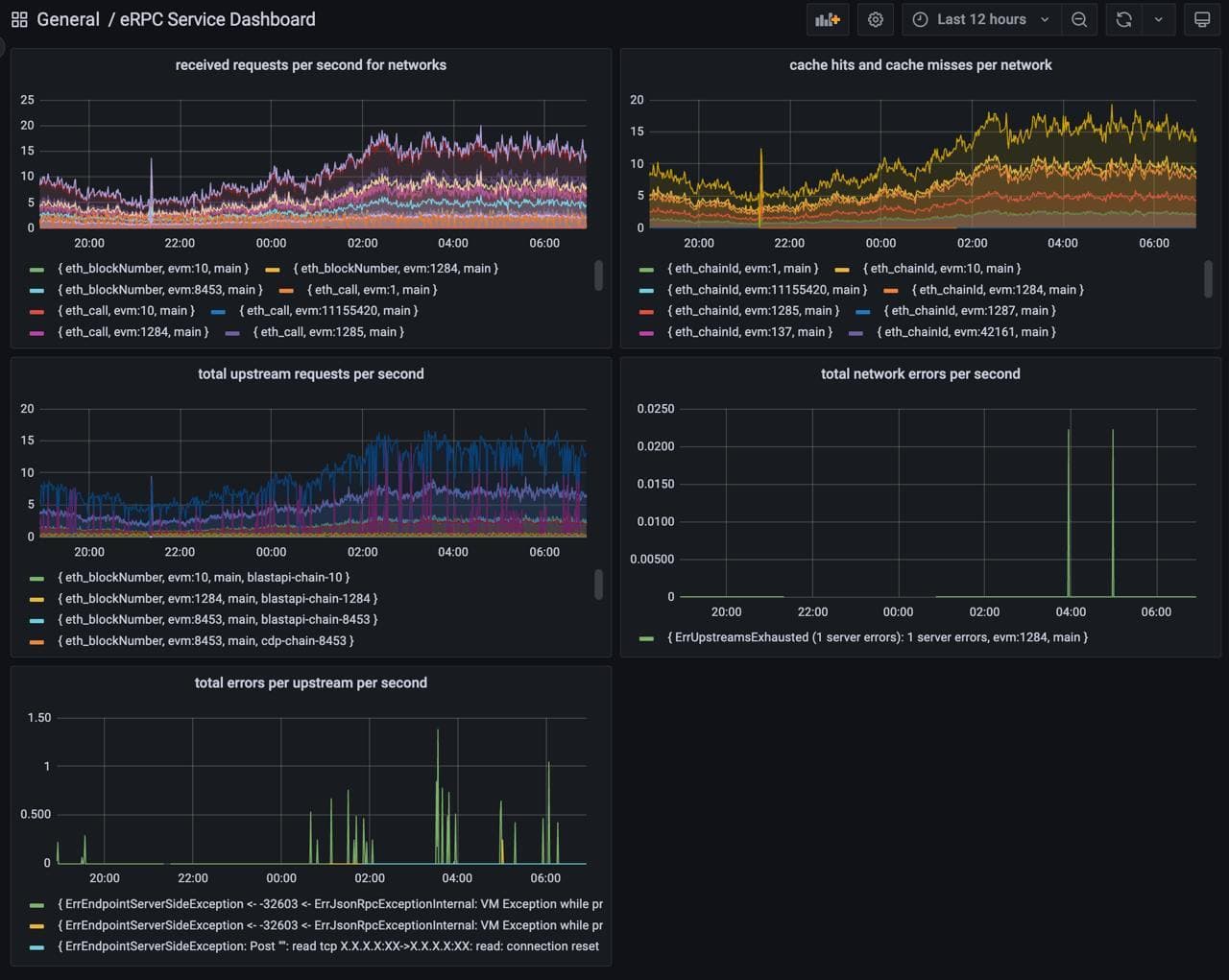1229x980 pixels.
Task: Cycle view mode with monitor icon
Action: click(x=1201, y=19)
